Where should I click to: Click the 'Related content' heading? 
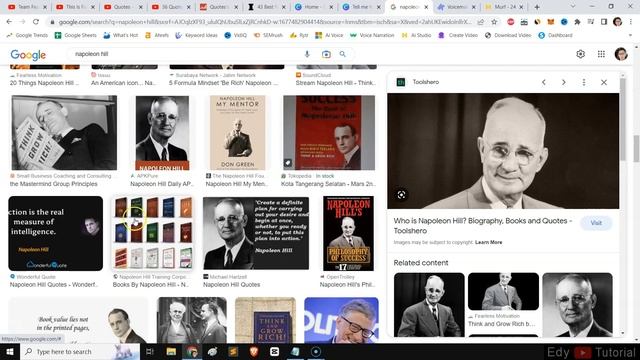tap(421, 263)
